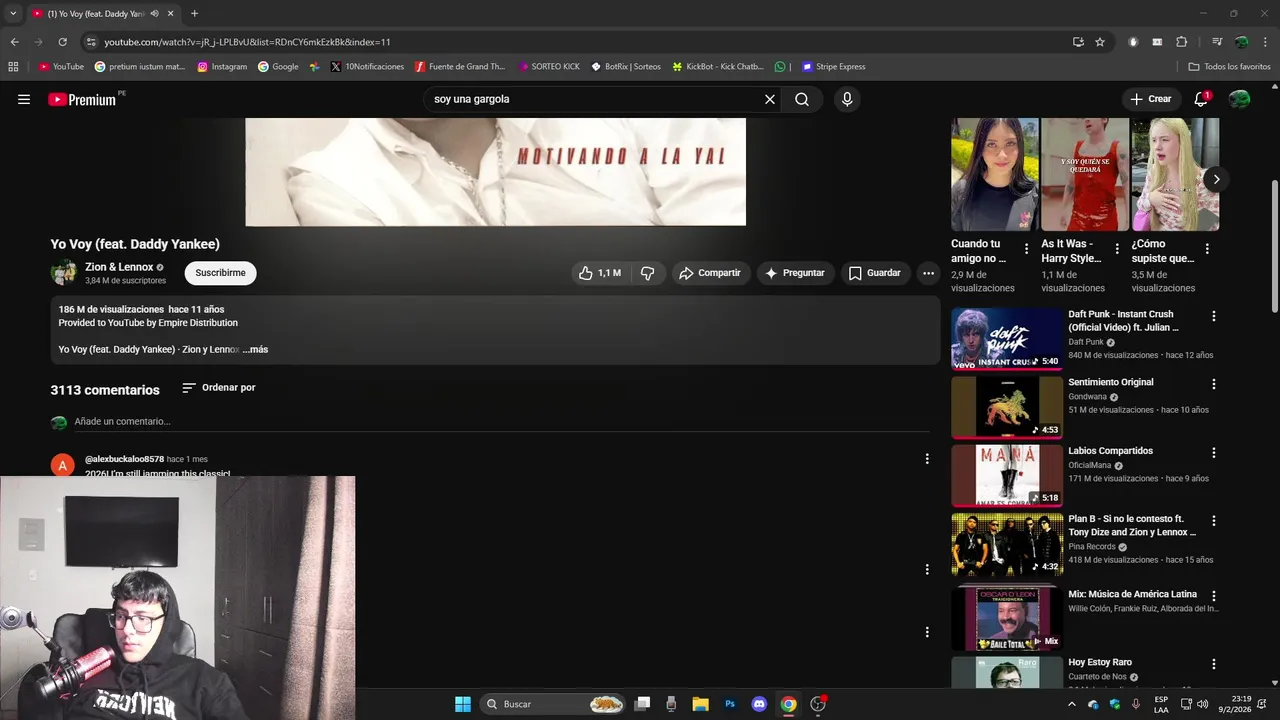Screen dimensions: 1280x720
Task: Click the Añade un comentario field
Action: 500,422
